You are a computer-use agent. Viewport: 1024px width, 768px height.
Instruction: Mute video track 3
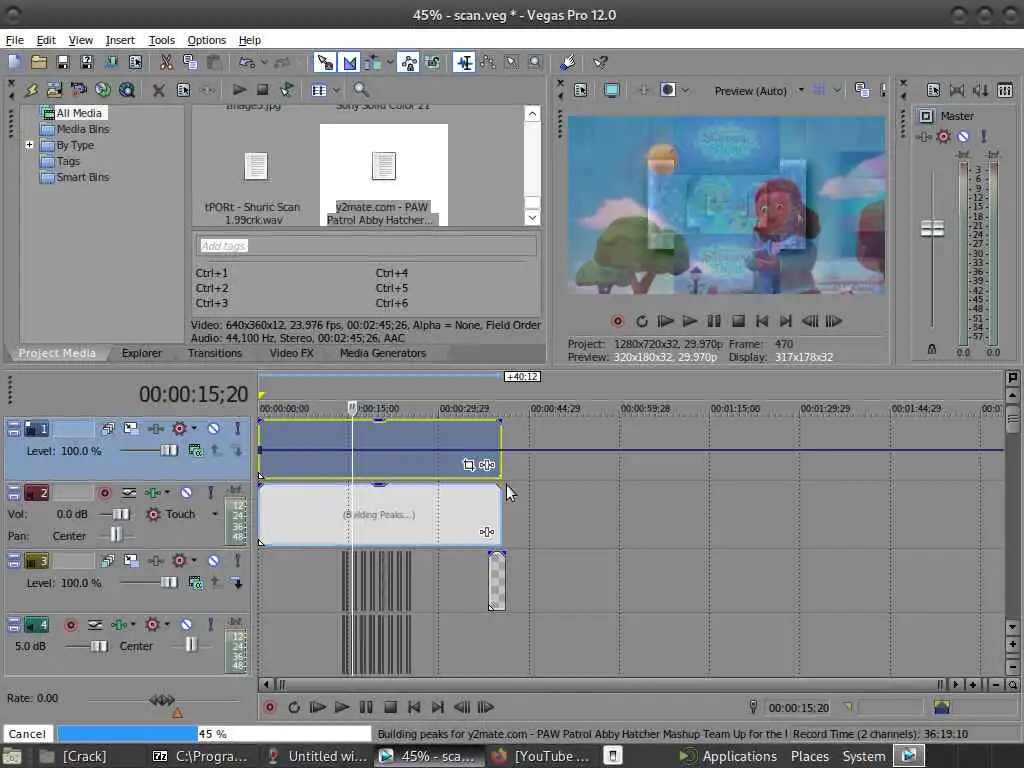(213, 560)
